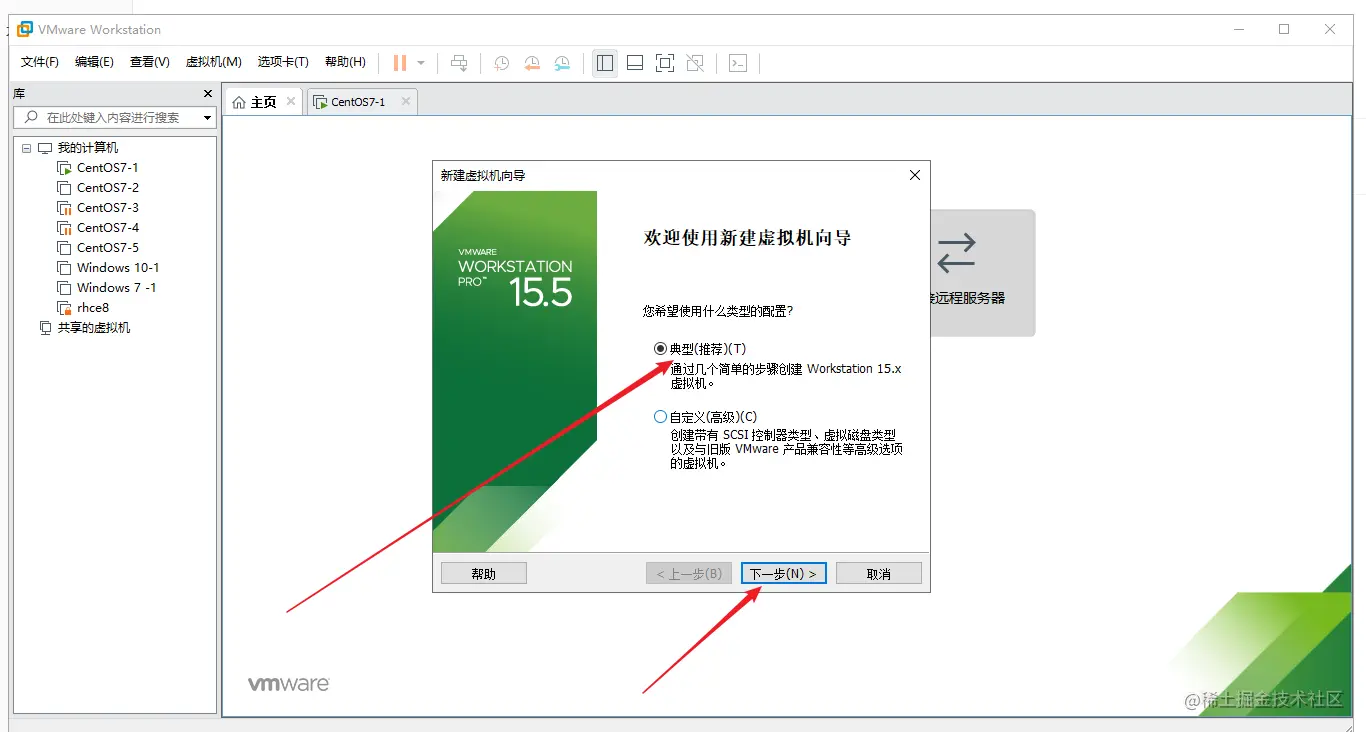Click the revert to snapshot icon
The height and width of the screenshot is (732, 1366).
click(x=532, y=63)
